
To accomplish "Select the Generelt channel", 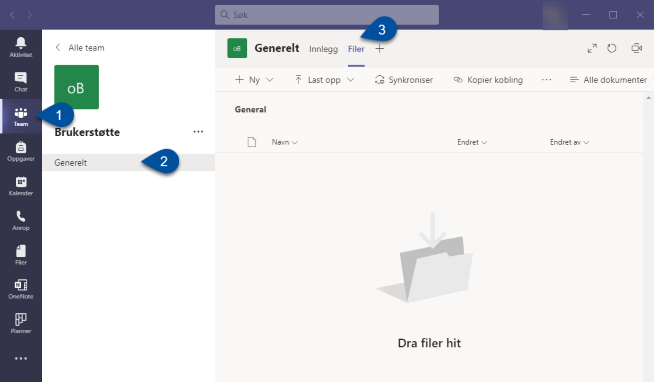I will coord(128,163).
